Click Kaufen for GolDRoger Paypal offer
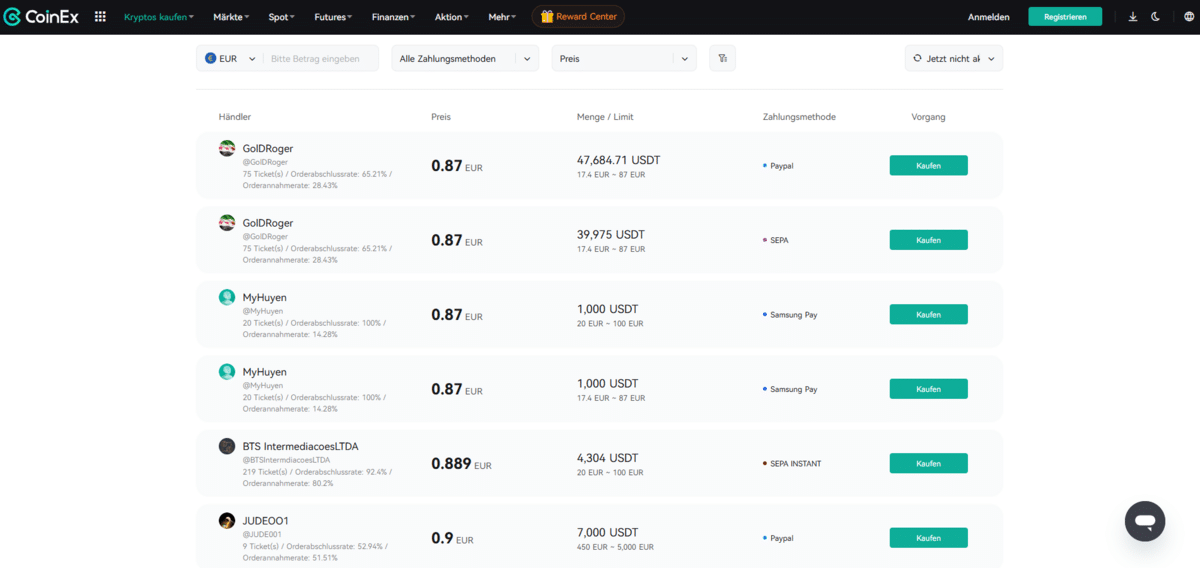The height and width of the screenshot is (568, 1200). pos(928,165)
